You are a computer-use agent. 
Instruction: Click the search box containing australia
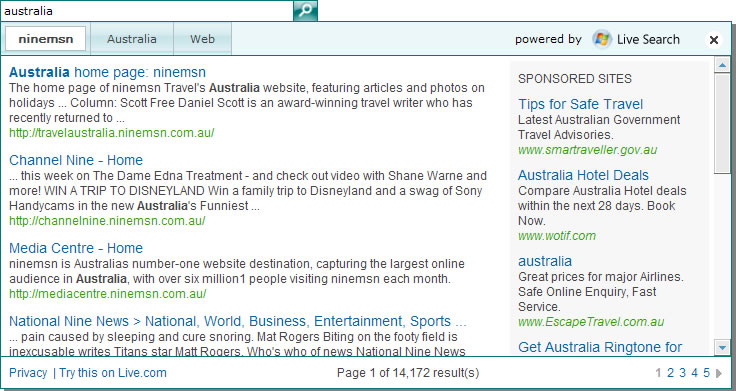pos(147,11)
